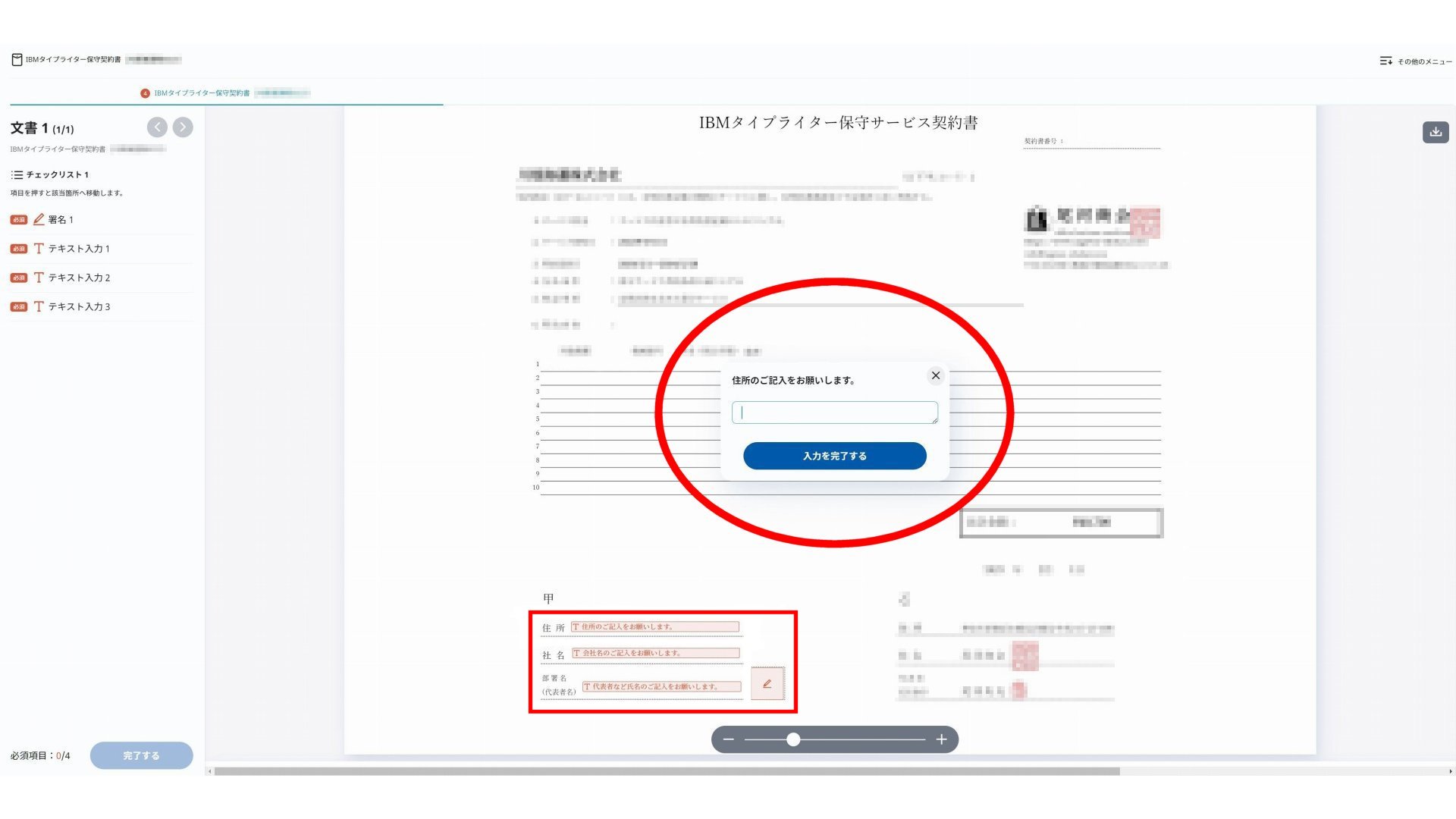The width and height of the screenshot is (1456, 819).
Task: Click the address text input box
Action: coord(834,413)
